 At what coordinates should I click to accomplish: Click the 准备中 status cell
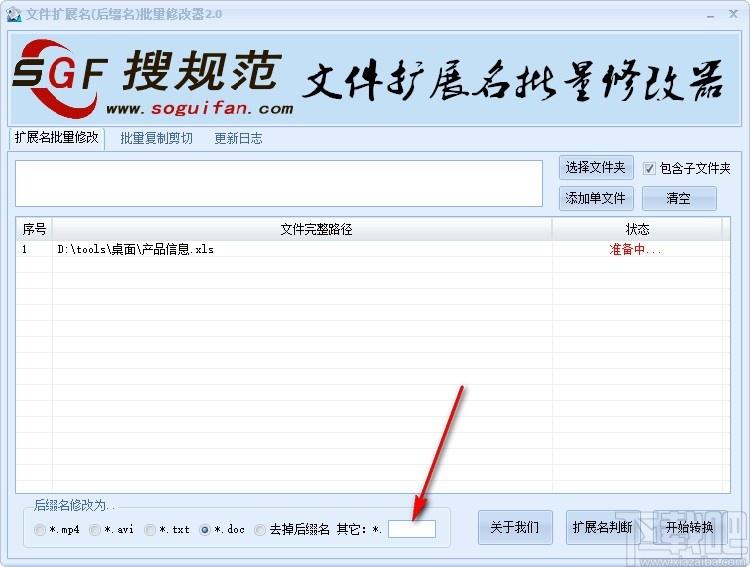[636, 249]
